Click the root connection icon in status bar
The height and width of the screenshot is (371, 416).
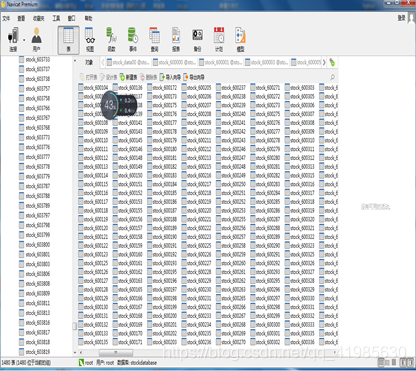81,363
